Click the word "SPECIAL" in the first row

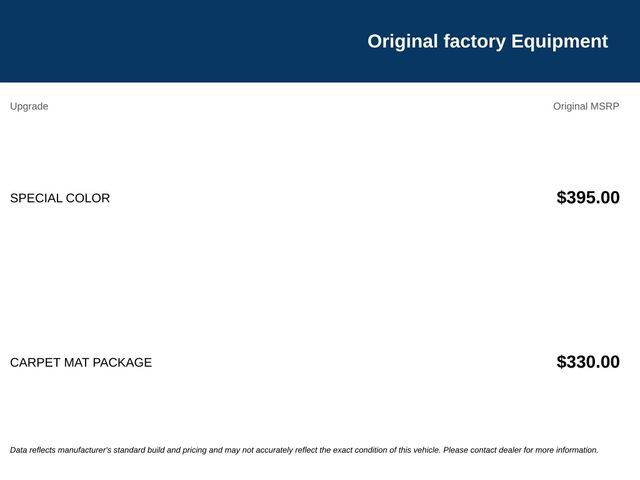pyautogui.click(x=36, y=198)
